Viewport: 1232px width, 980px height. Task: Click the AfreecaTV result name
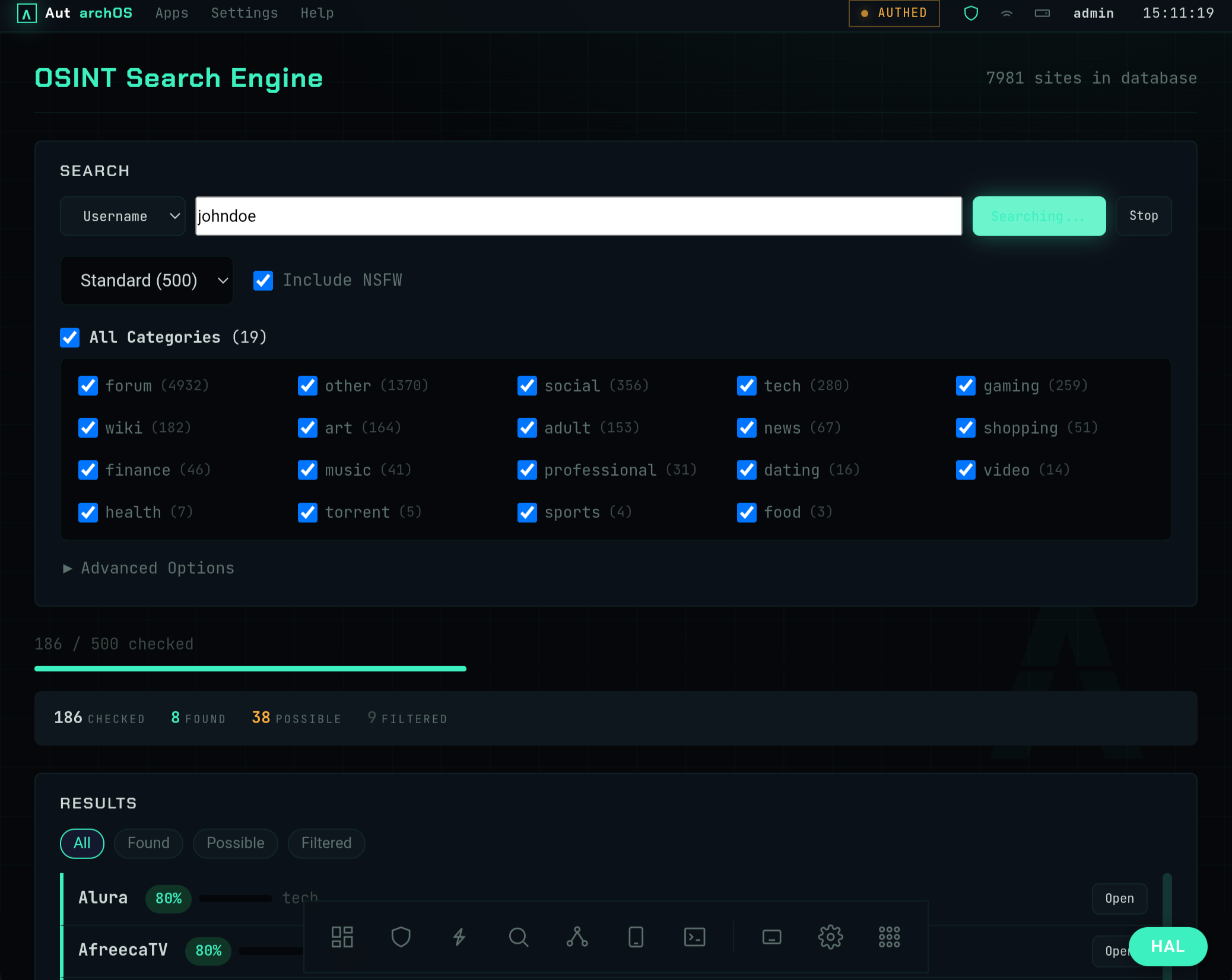point(123,950)
